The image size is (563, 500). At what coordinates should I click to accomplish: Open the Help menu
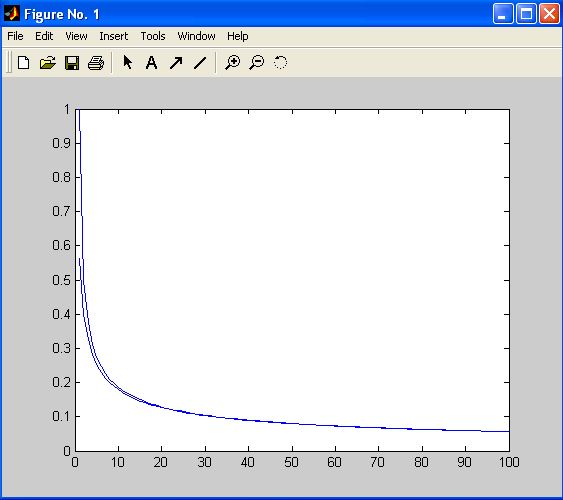238,36
